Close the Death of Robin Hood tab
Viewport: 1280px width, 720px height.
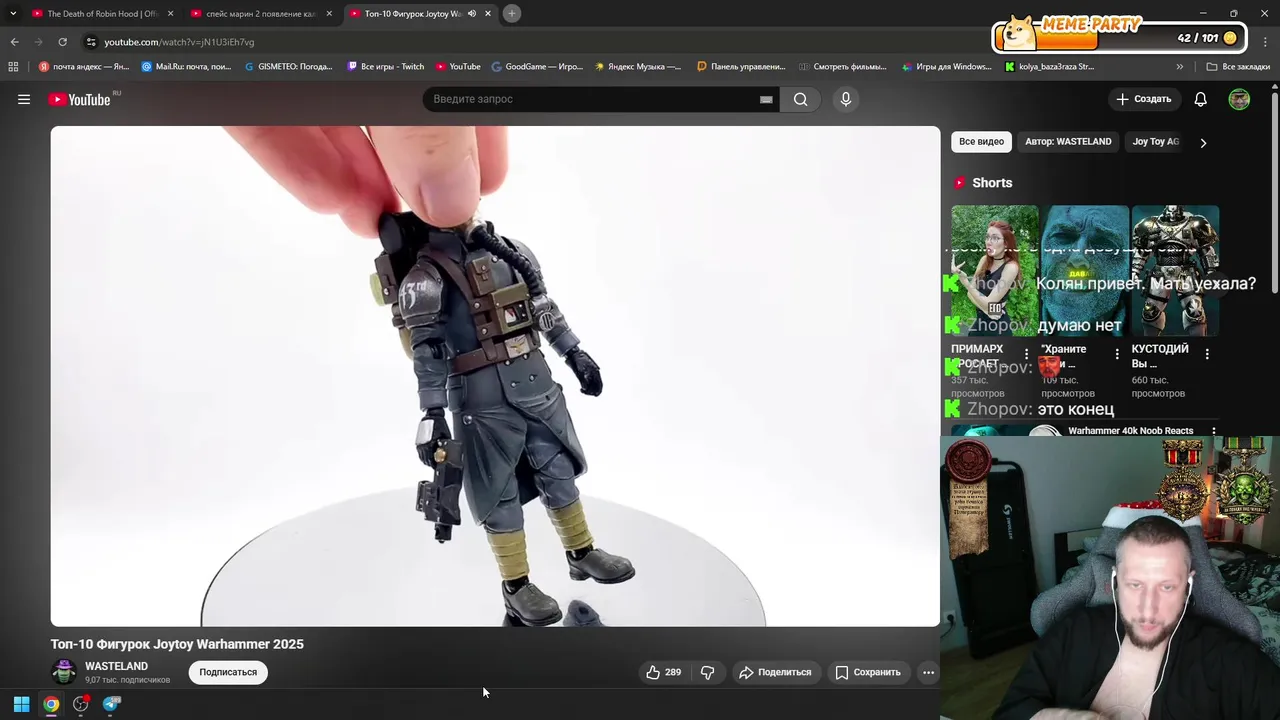tap(170, 14)
